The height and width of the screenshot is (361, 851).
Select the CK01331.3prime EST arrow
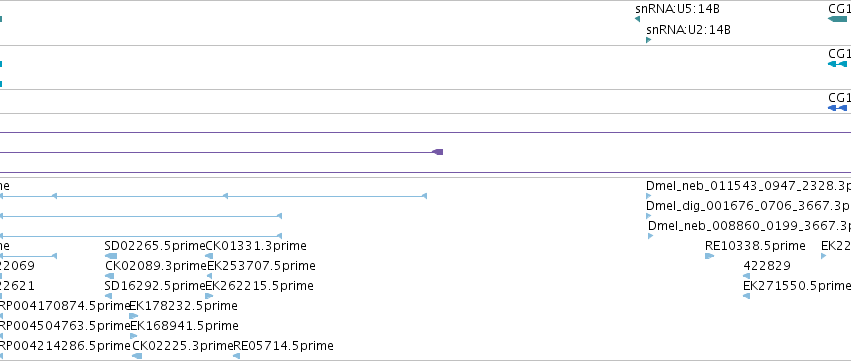pos(209,256)
